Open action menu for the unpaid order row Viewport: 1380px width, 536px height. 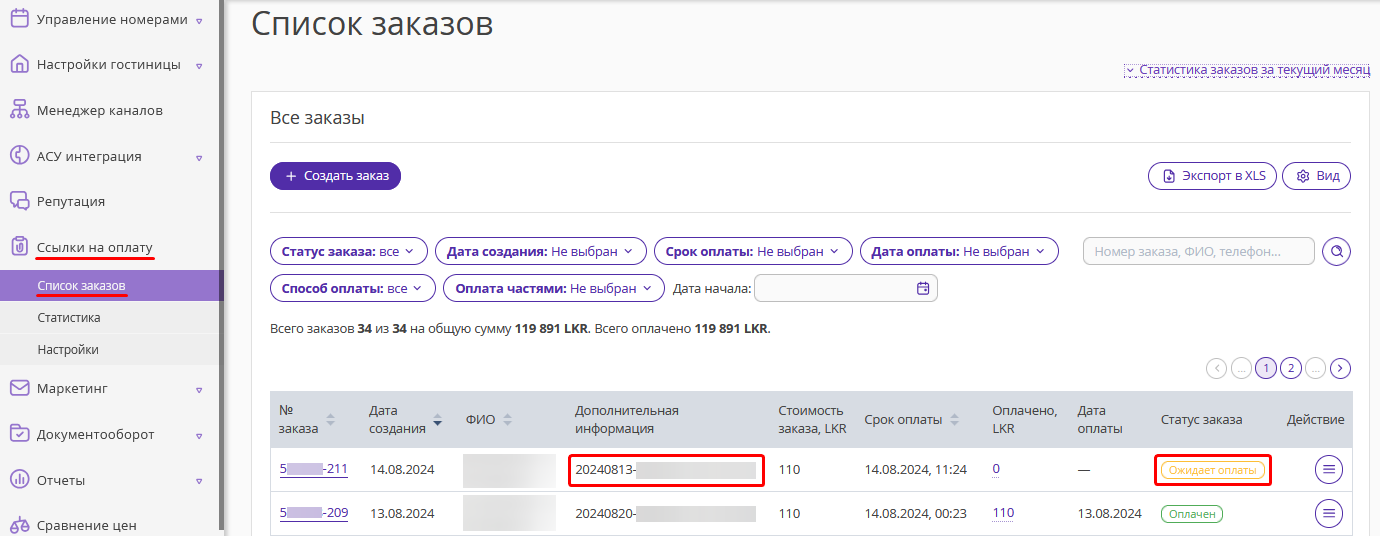tap(1328, 469)
